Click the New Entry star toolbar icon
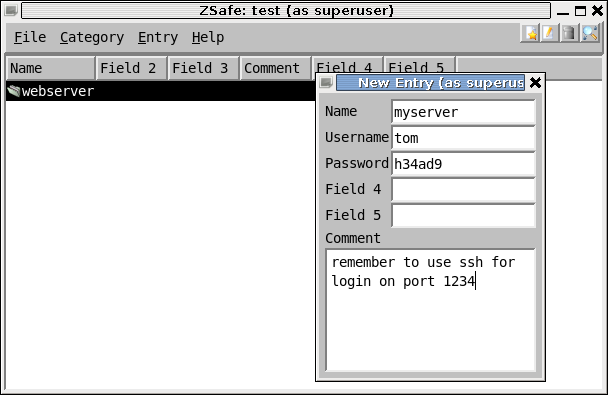The width and height of the screenshot is (608, 395). point(531,33)
